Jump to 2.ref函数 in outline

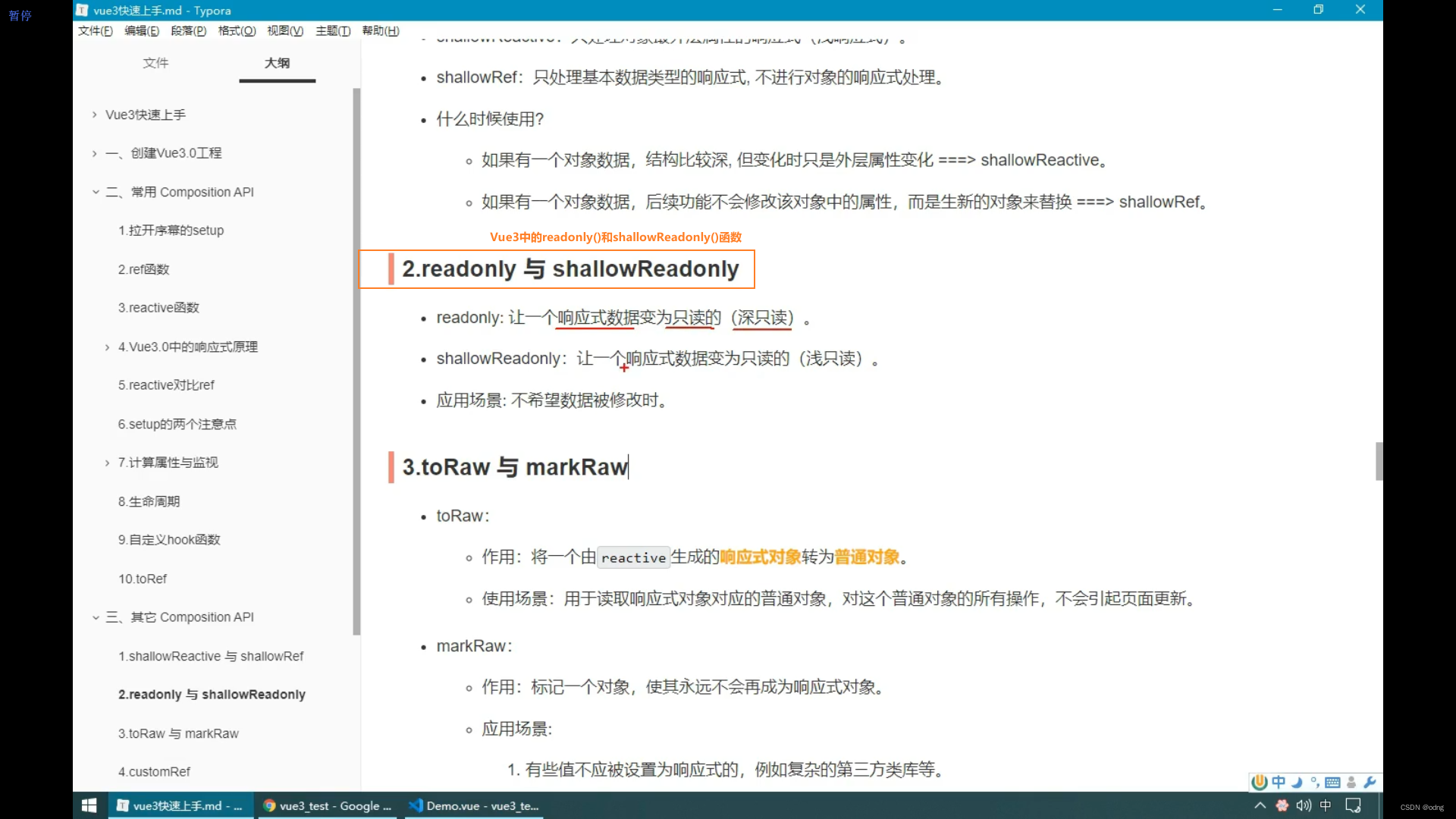(143, 269)
